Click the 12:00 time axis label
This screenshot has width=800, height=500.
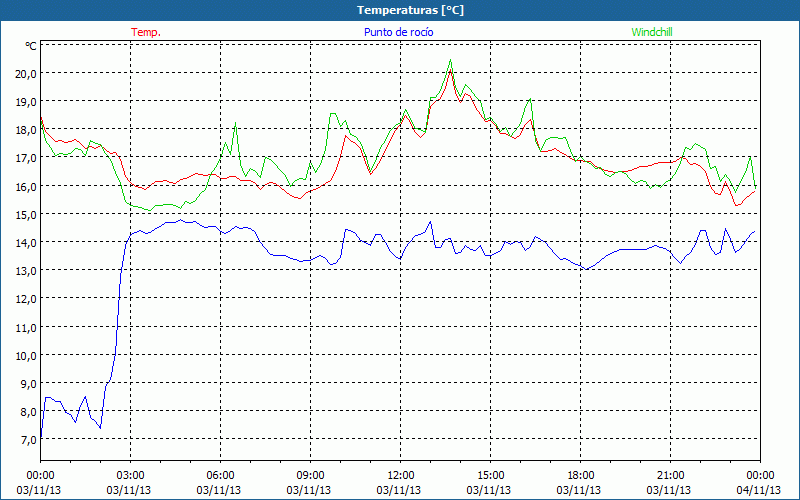click(x=401, y=476)
